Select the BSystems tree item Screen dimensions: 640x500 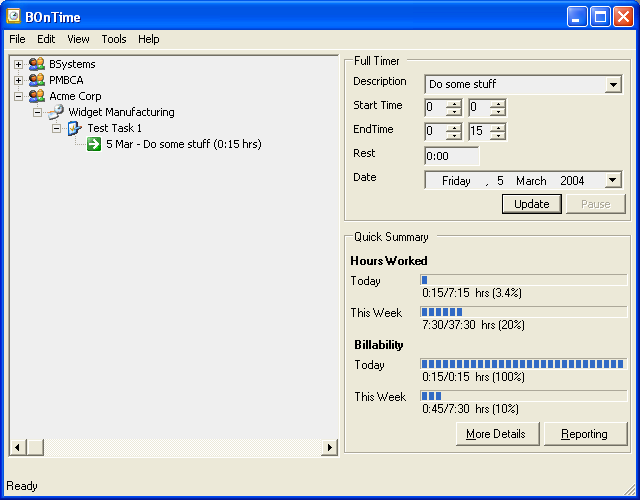click(x=72, y=64)
